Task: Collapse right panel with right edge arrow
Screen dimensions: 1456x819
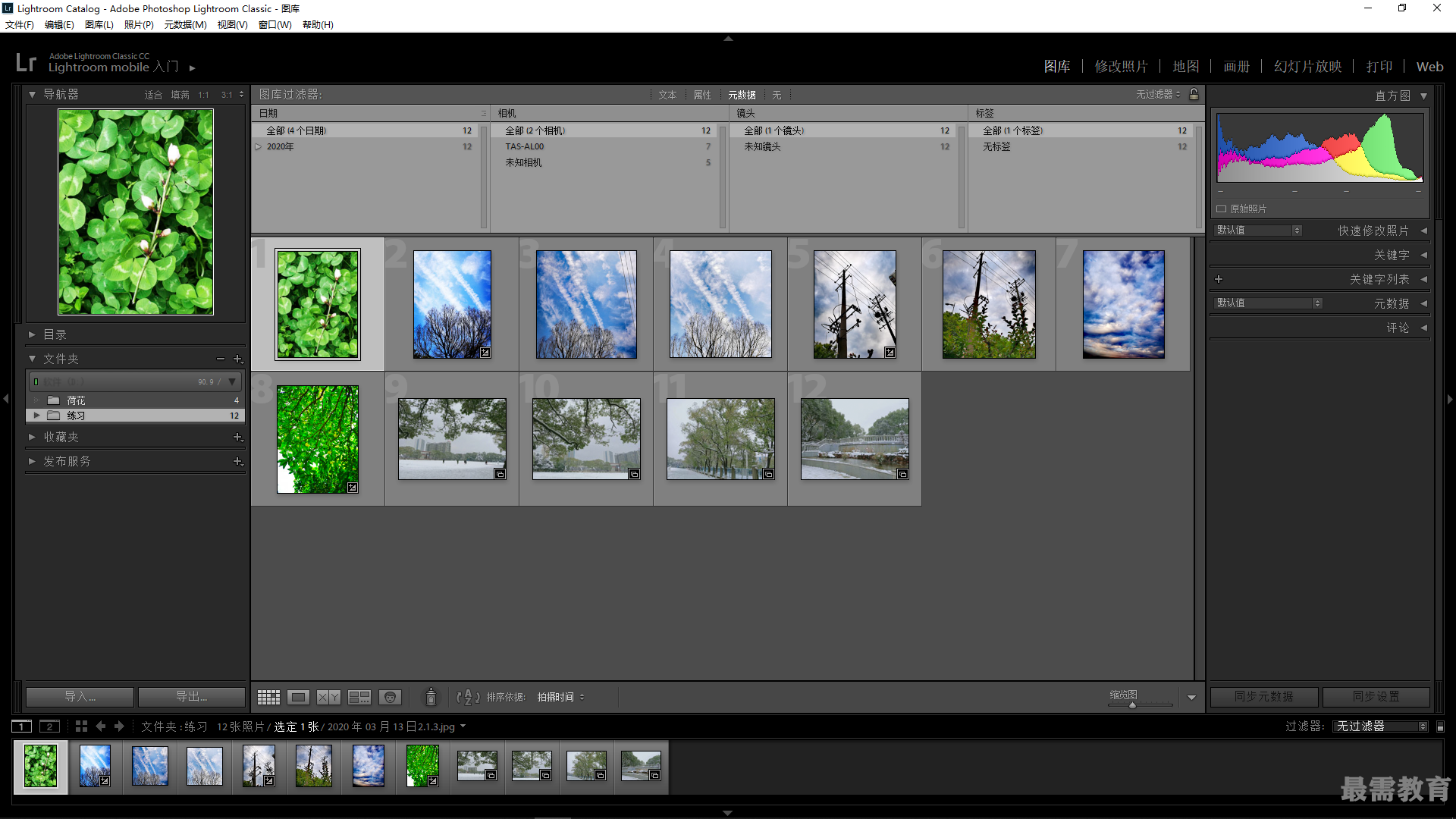Action: pyautogui.click(x=1450, y=398)
